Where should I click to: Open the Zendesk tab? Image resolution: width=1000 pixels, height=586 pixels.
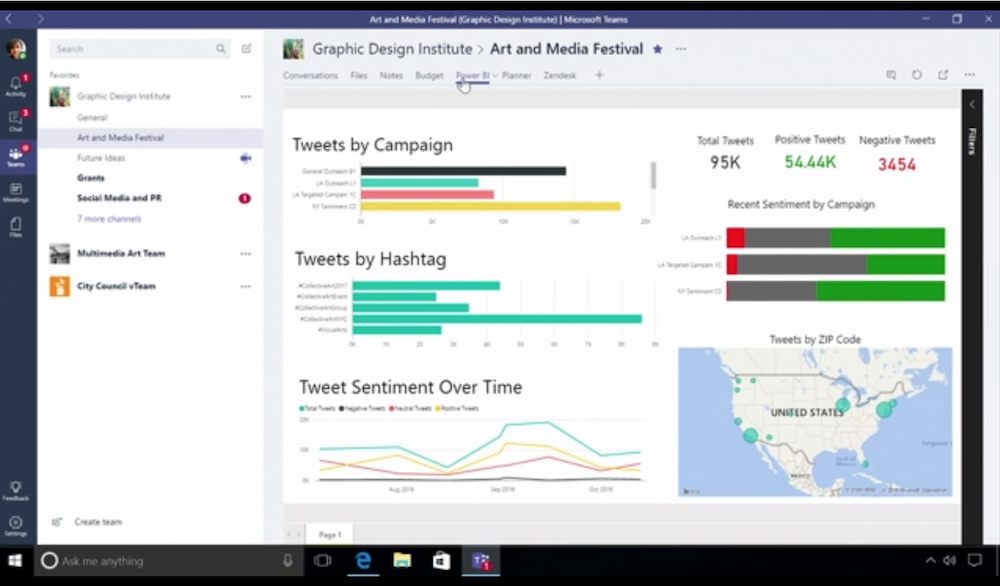coord(560,75)
